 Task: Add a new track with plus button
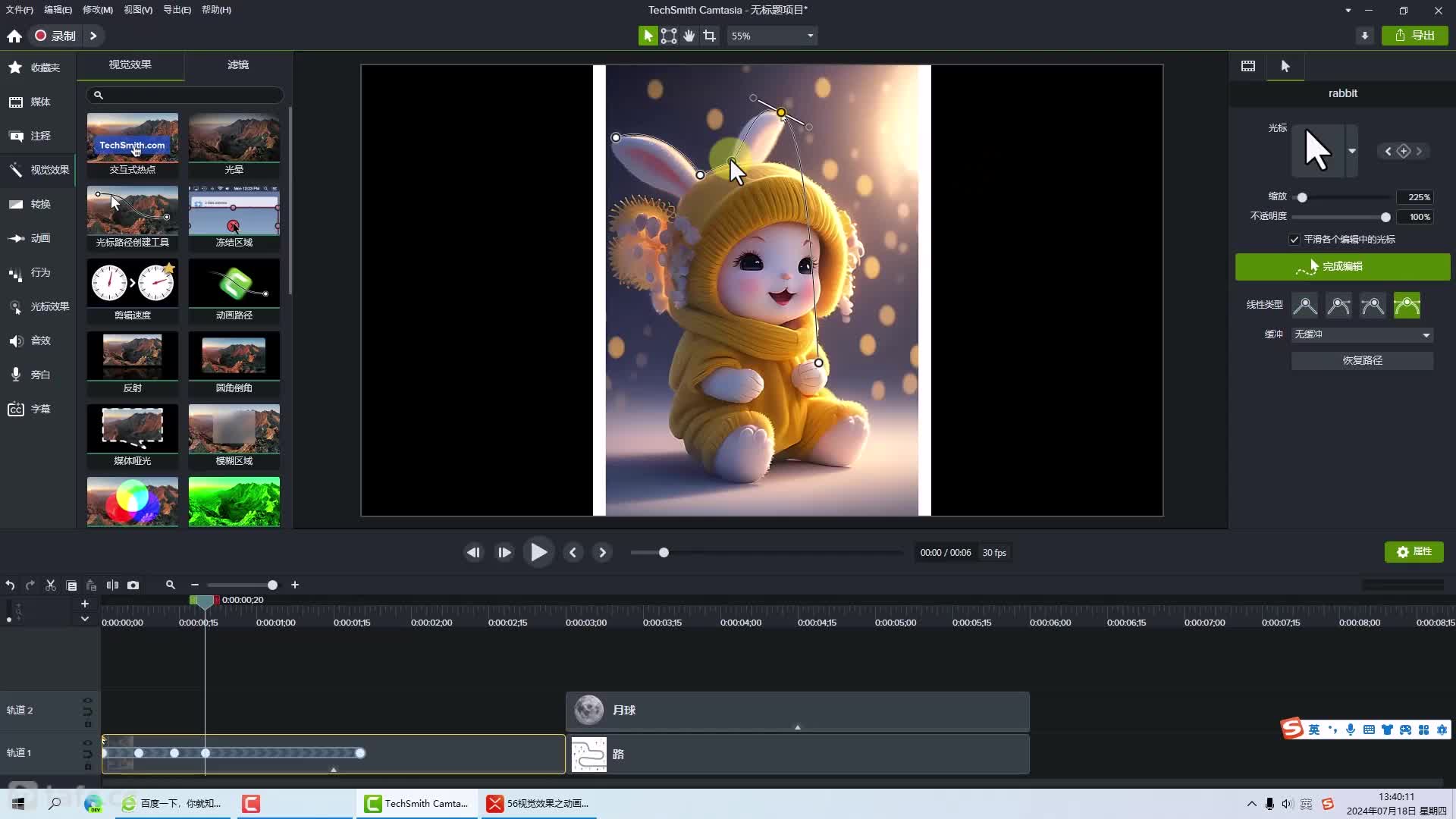point(85,604)
